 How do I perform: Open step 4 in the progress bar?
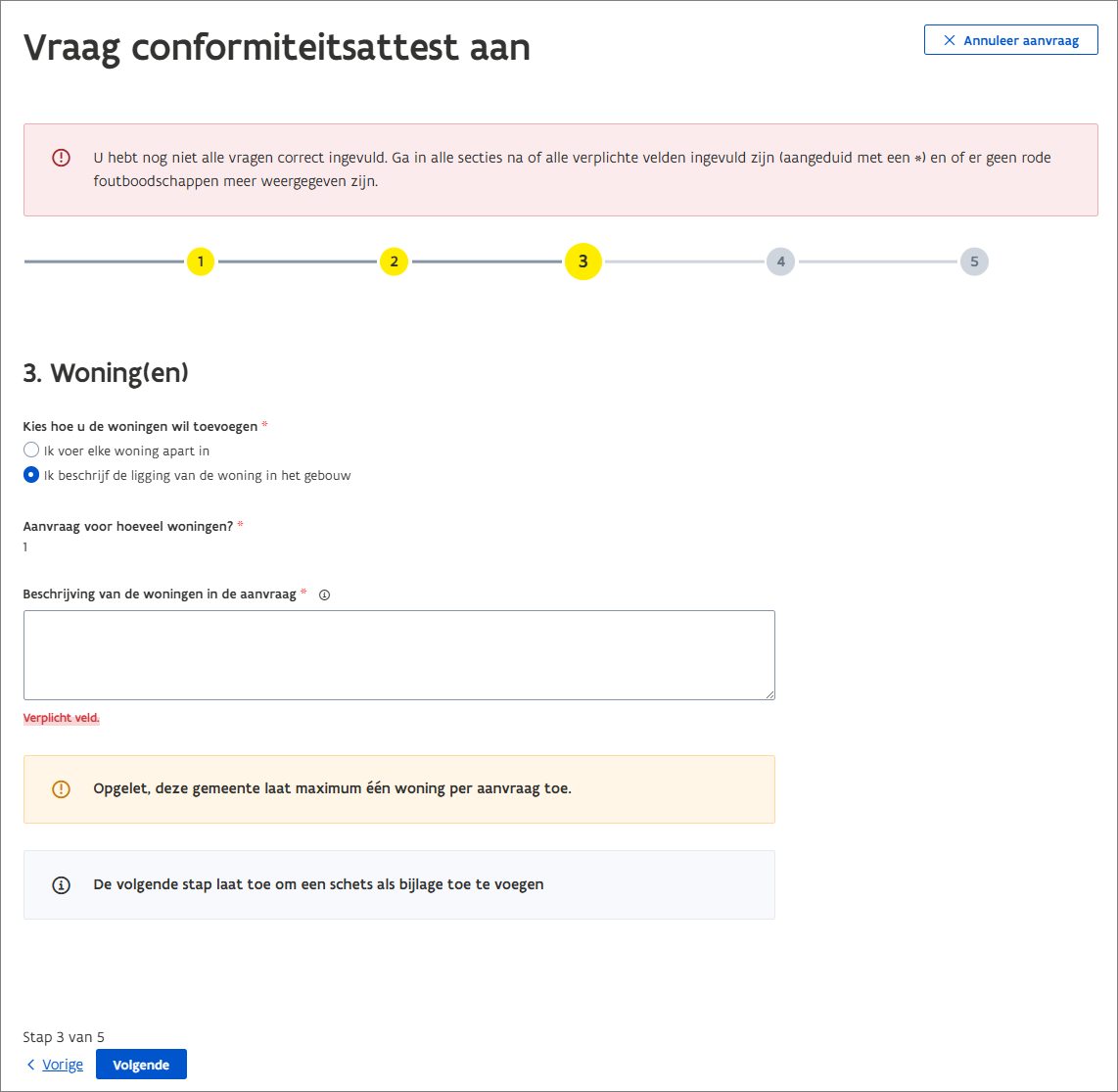point(780,261)
